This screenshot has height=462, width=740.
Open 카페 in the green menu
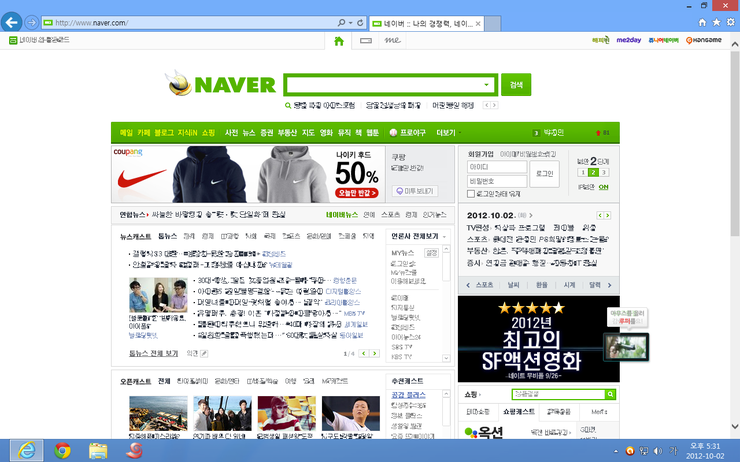tap(143, 133)
